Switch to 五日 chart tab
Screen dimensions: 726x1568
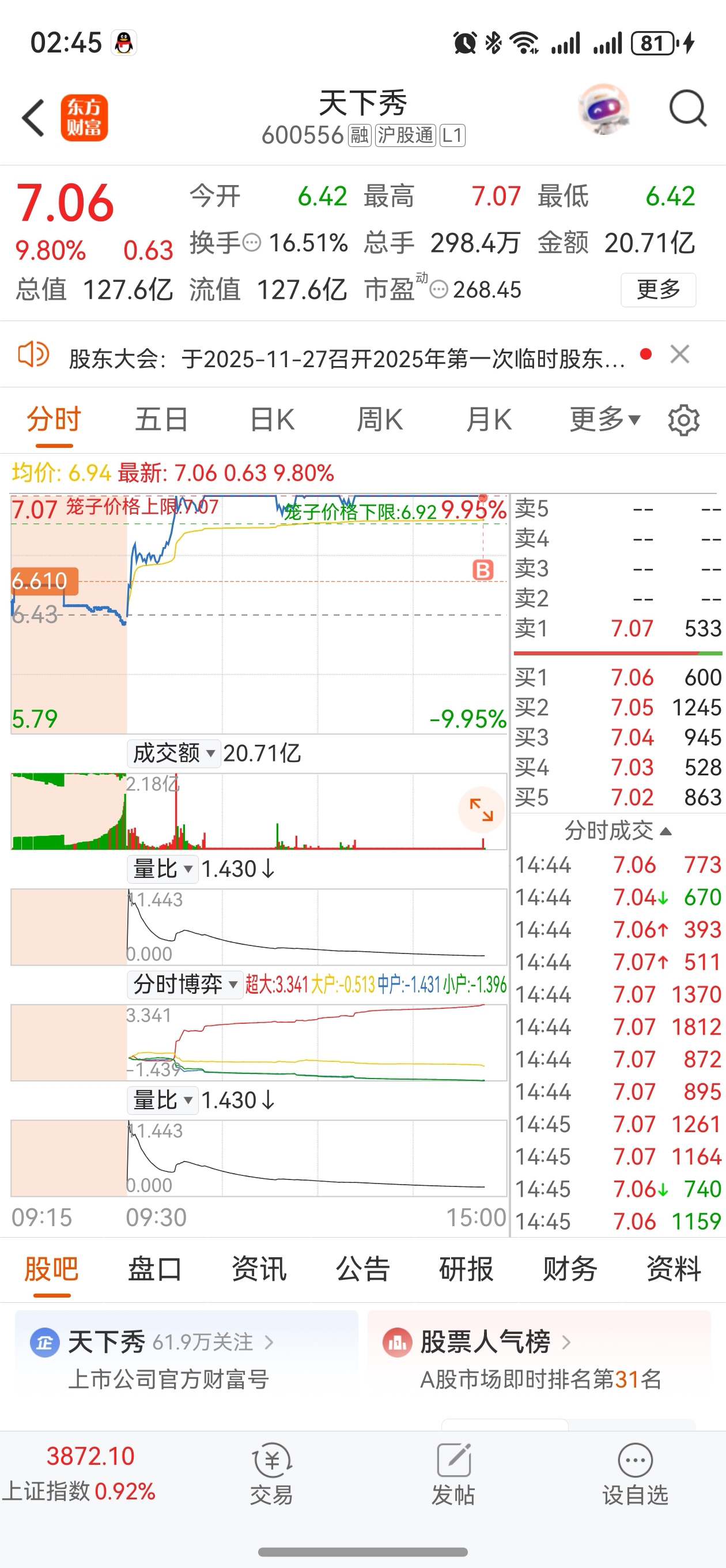click(162, 420)
